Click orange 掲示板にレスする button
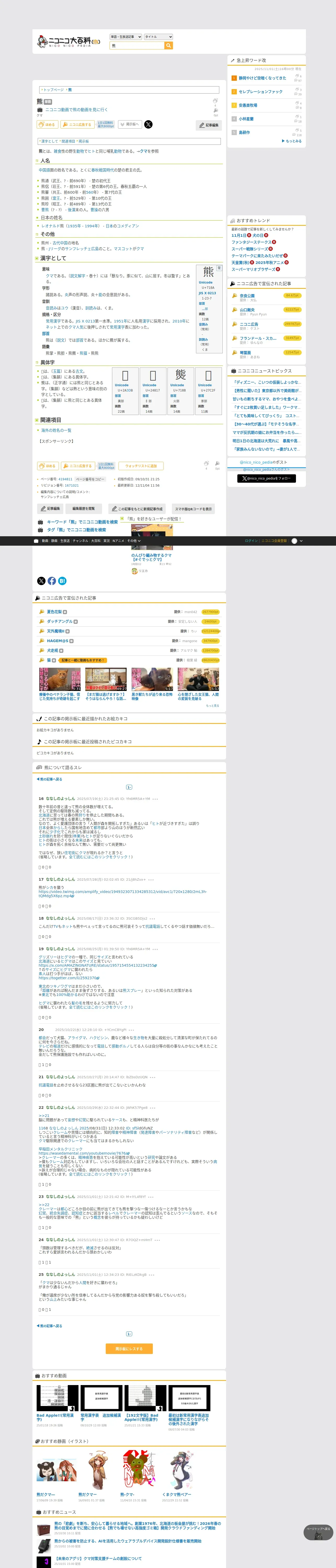 pos(129,1349)
